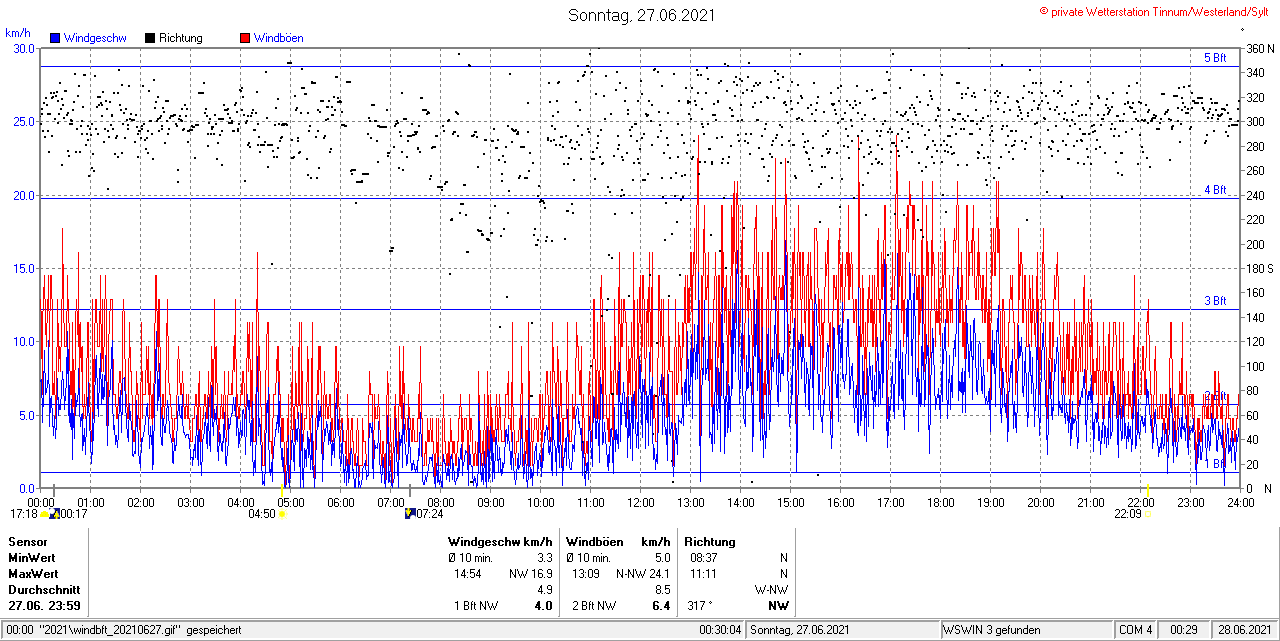Click the Windböen km/h column header
1280x641 pixels.
pos(617,542)
